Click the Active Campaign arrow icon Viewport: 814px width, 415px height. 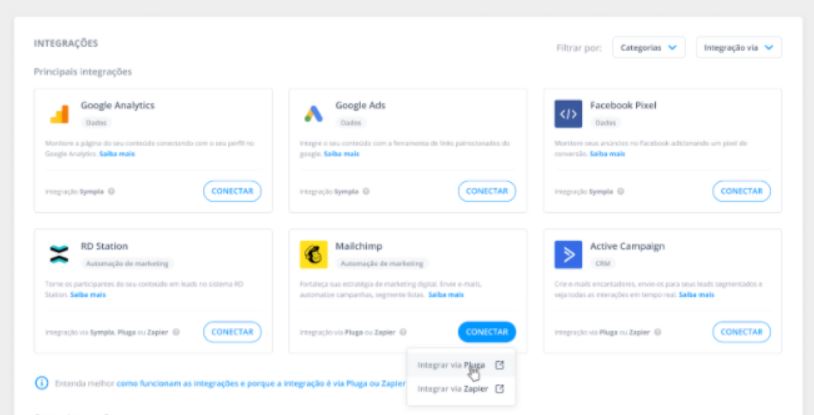568,255
